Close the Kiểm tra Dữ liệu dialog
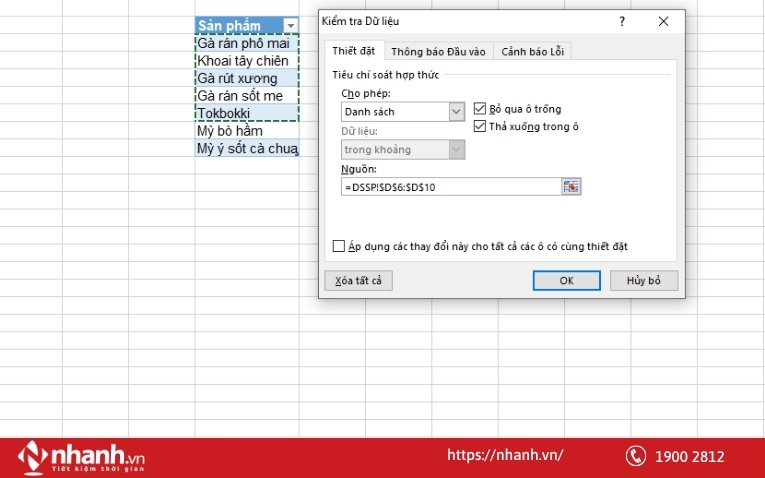The image size is (765, 478). tap(663, 21)
